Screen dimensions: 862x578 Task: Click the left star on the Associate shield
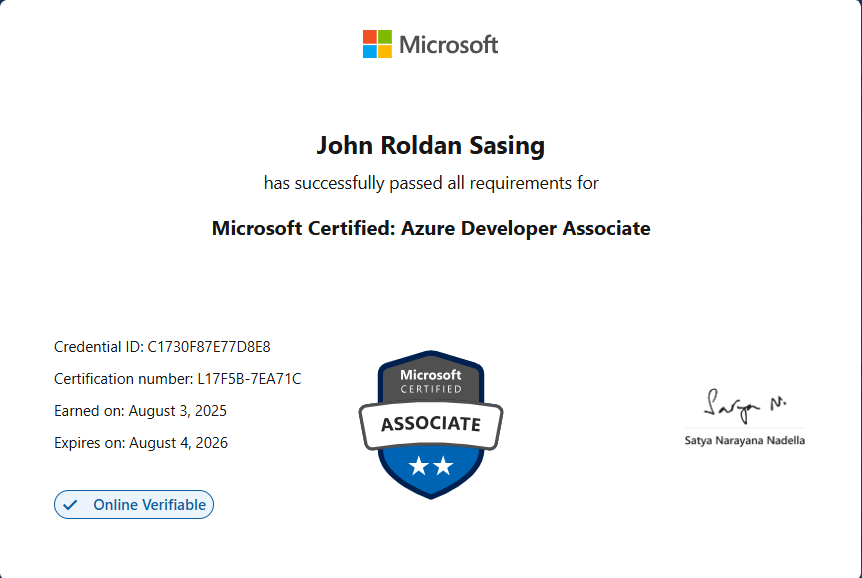click(419, 467)
